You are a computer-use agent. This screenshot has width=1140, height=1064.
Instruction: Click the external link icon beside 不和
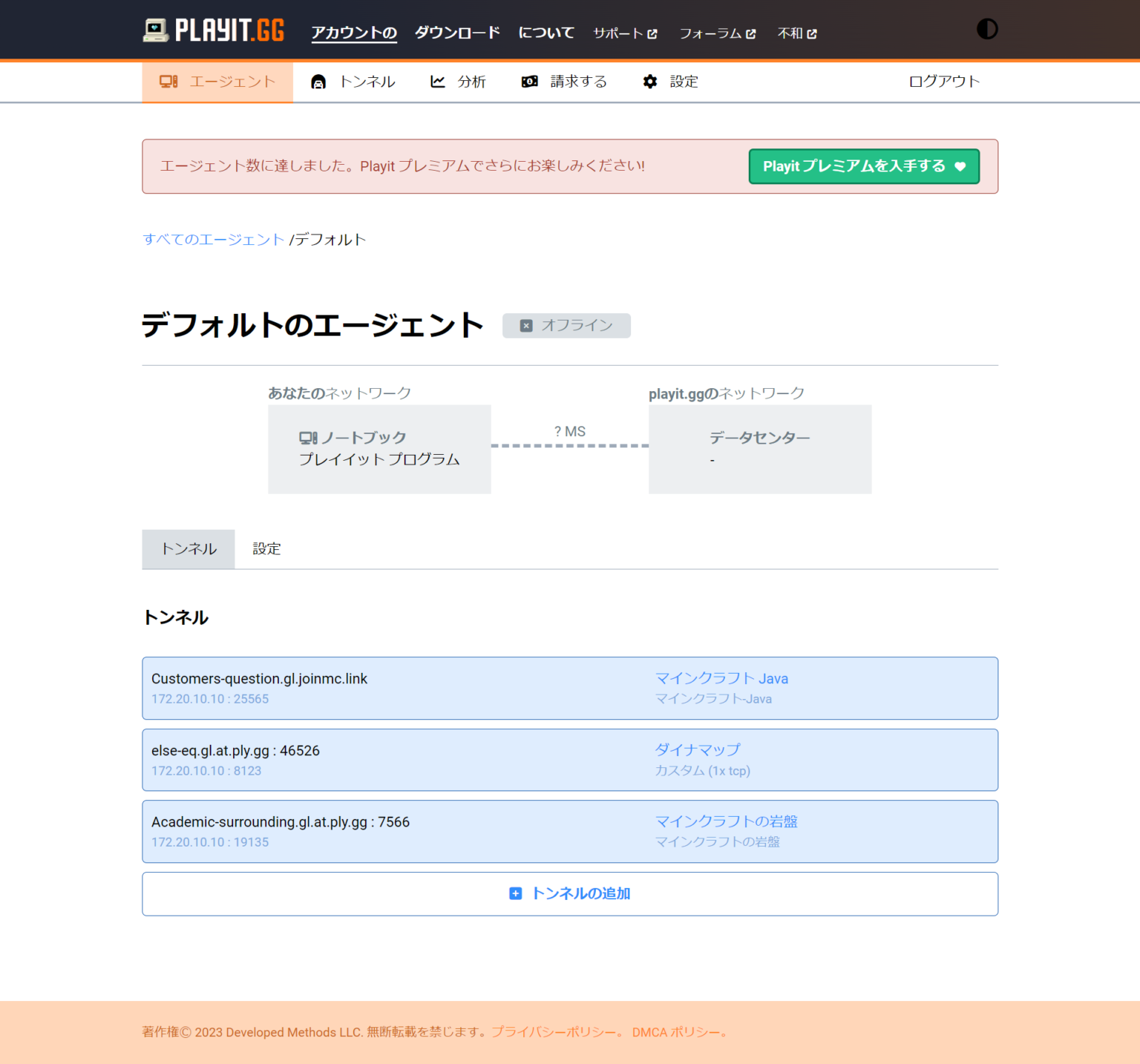(x=814, y=33)
